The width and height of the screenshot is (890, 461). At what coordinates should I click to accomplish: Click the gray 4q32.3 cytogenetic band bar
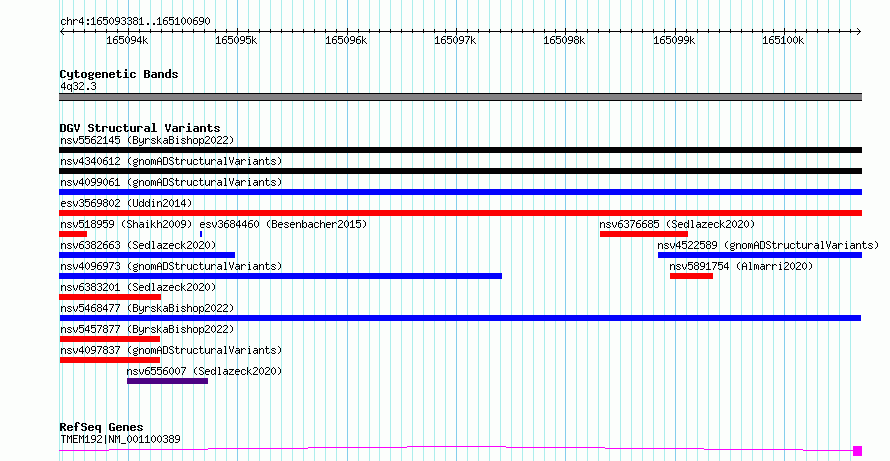tap(460, 97)
